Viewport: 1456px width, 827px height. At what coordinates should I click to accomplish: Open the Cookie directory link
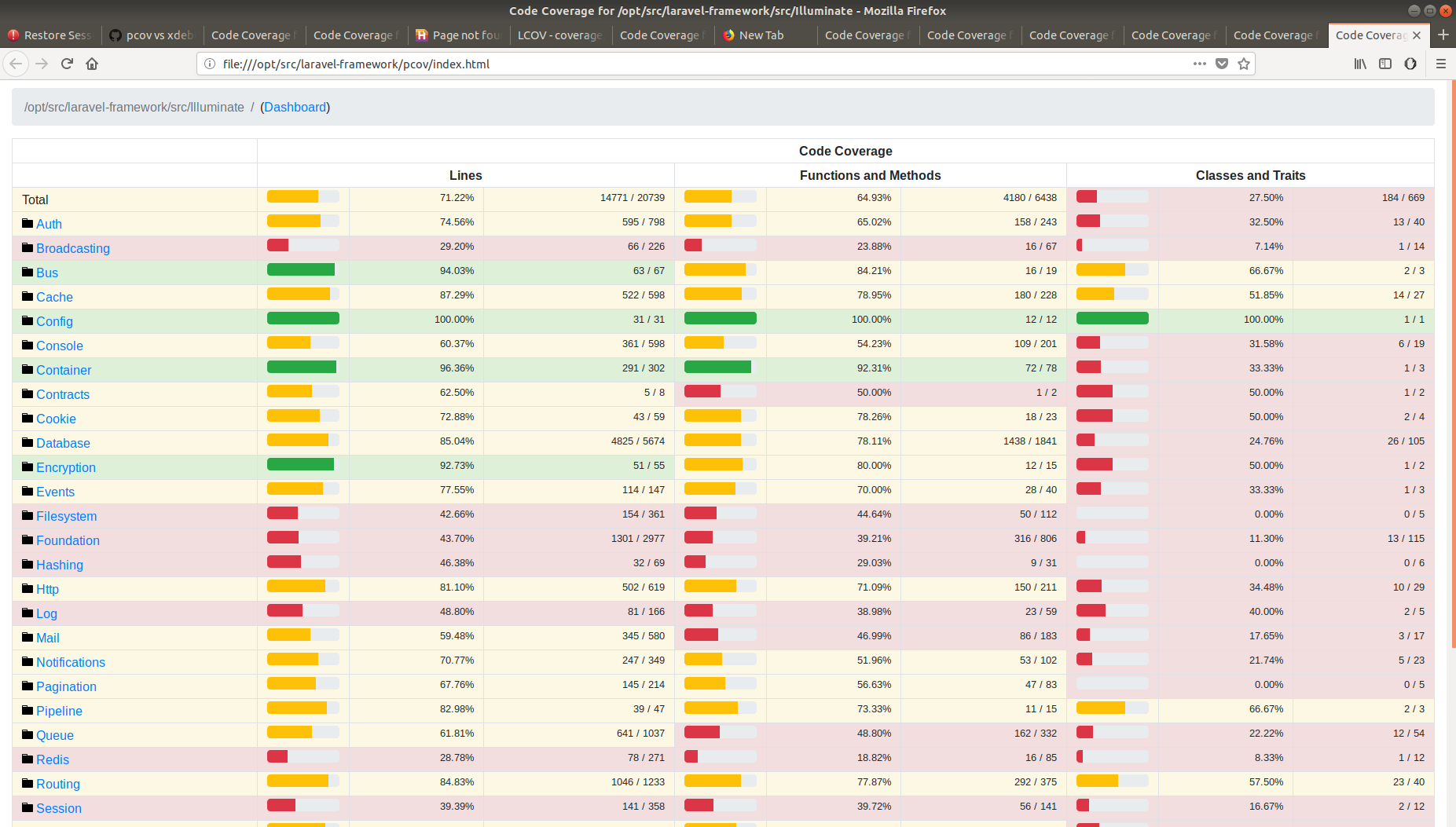coord(56,419)
